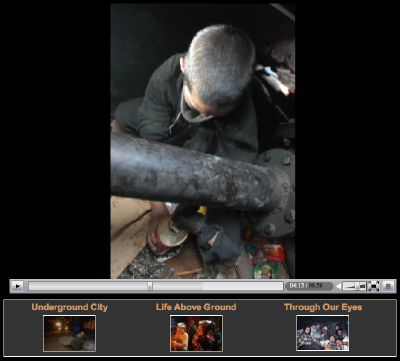Enter fullscreen mode with the expand icon
Viewport: 400px width, 361px height.
[x=374, y=286]
